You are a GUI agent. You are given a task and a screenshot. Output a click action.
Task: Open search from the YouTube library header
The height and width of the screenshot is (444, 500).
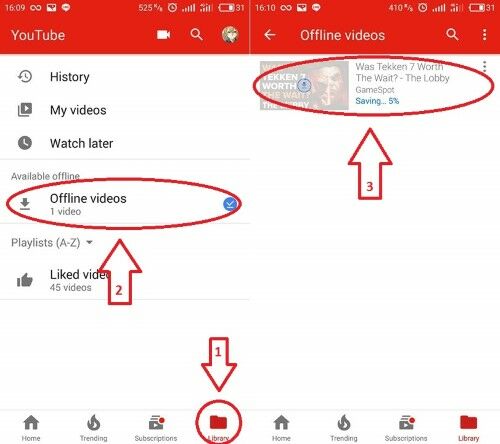196,34
